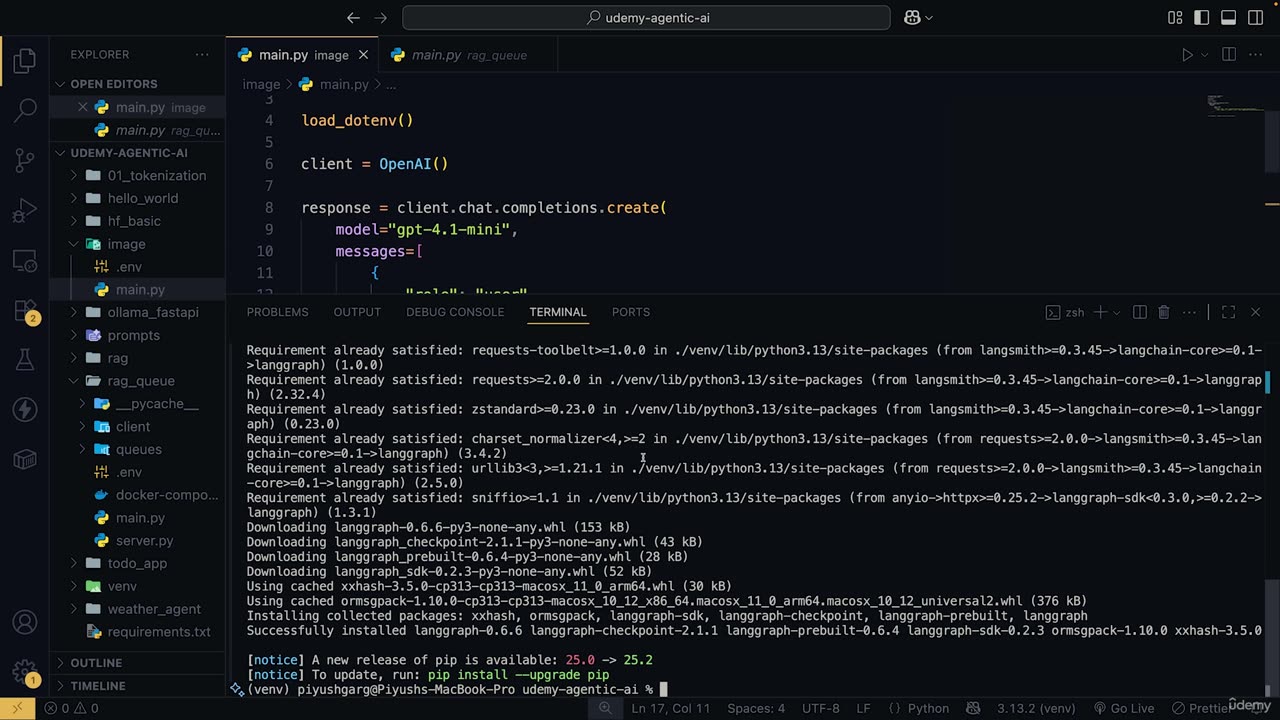Change the Spaces: 4 indentation setting

756,708
